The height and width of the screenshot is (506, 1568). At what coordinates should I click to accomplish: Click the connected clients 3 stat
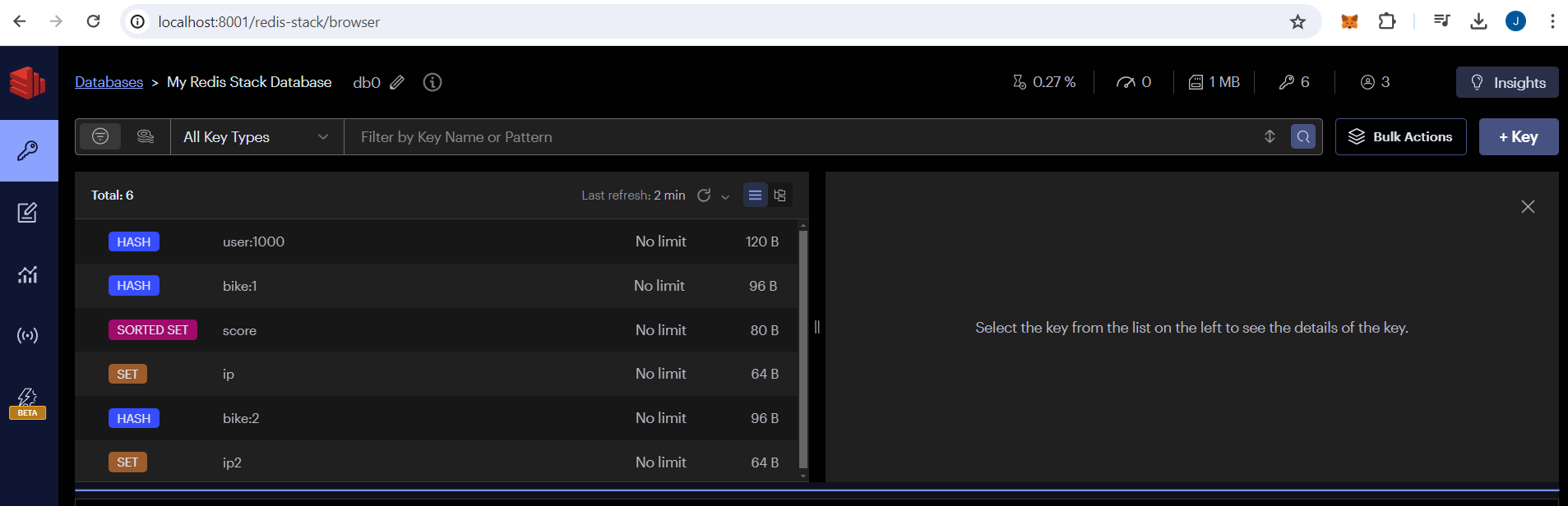1376,82
